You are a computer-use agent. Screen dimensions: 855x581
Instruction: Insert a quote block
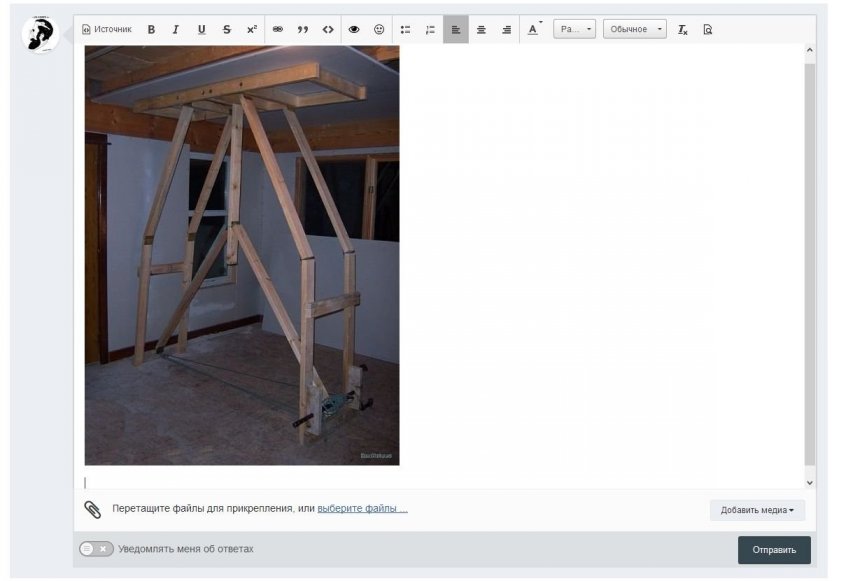click(x=303, y=30)
